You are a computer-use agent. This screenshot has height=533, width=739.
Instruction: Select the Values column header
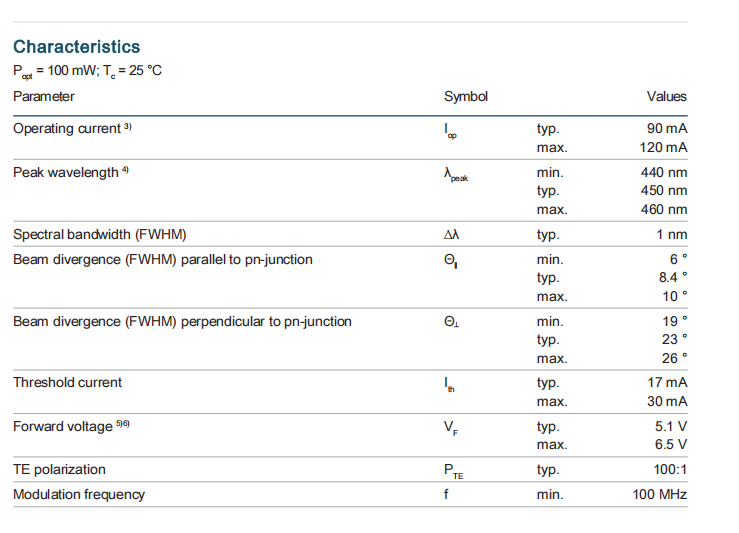tap(666, 97)
